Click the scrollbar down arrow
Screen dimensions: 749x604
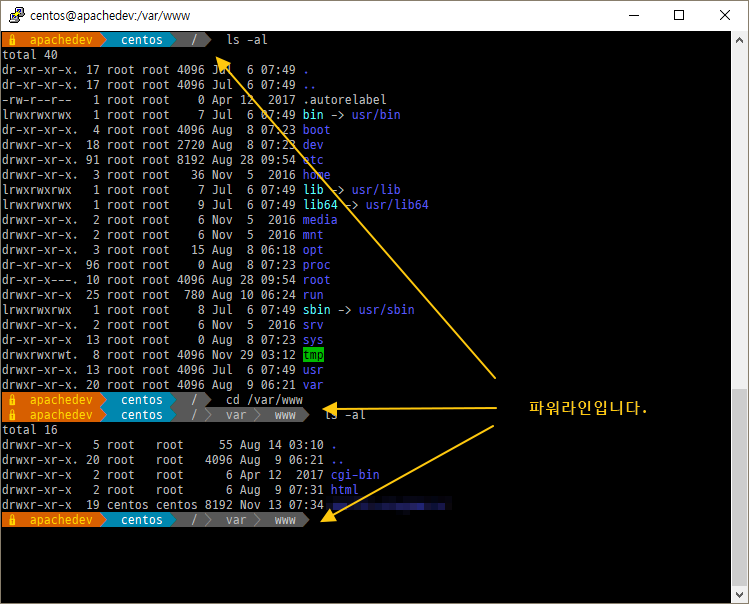(739, 595)
